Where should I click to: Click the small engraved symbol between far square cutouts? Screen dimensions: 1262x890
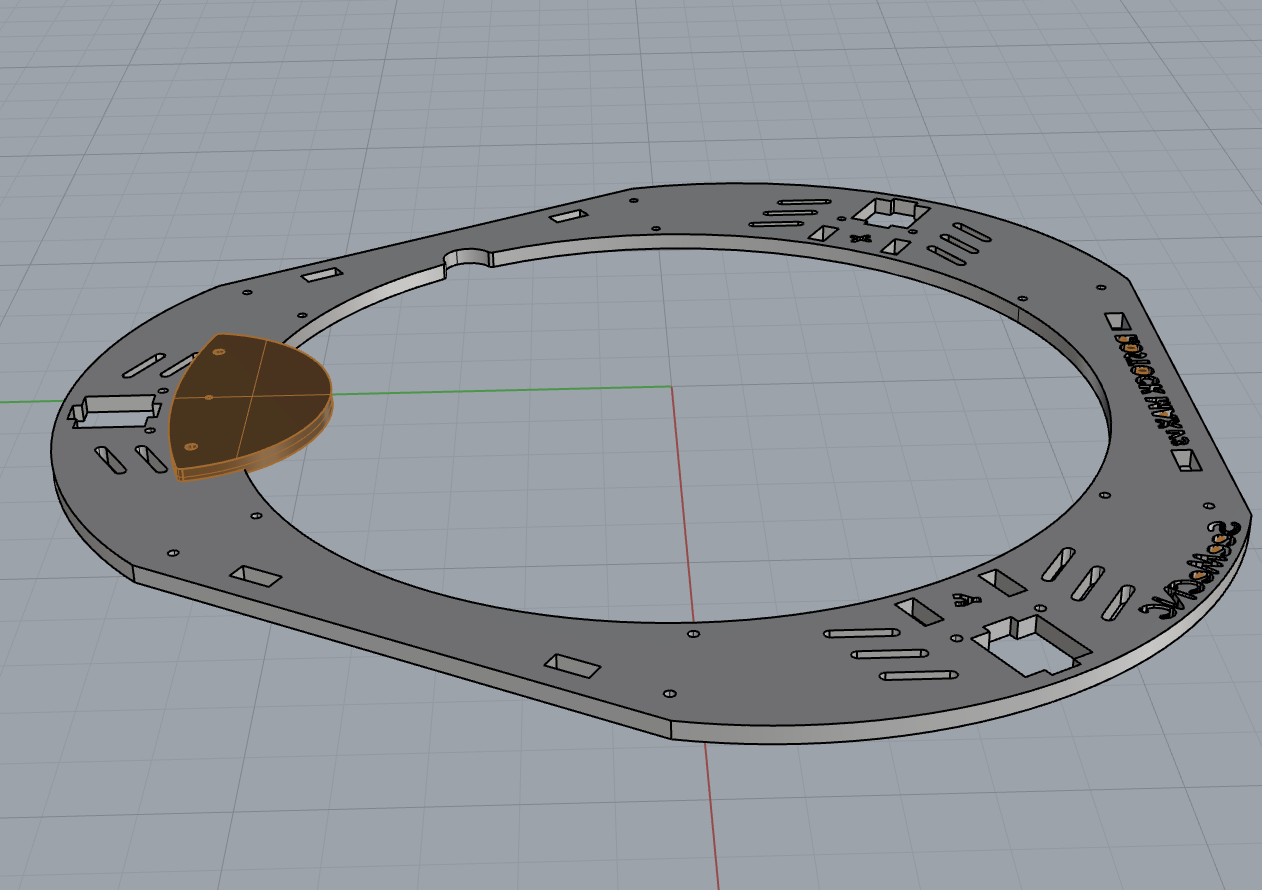pos(858,238)
